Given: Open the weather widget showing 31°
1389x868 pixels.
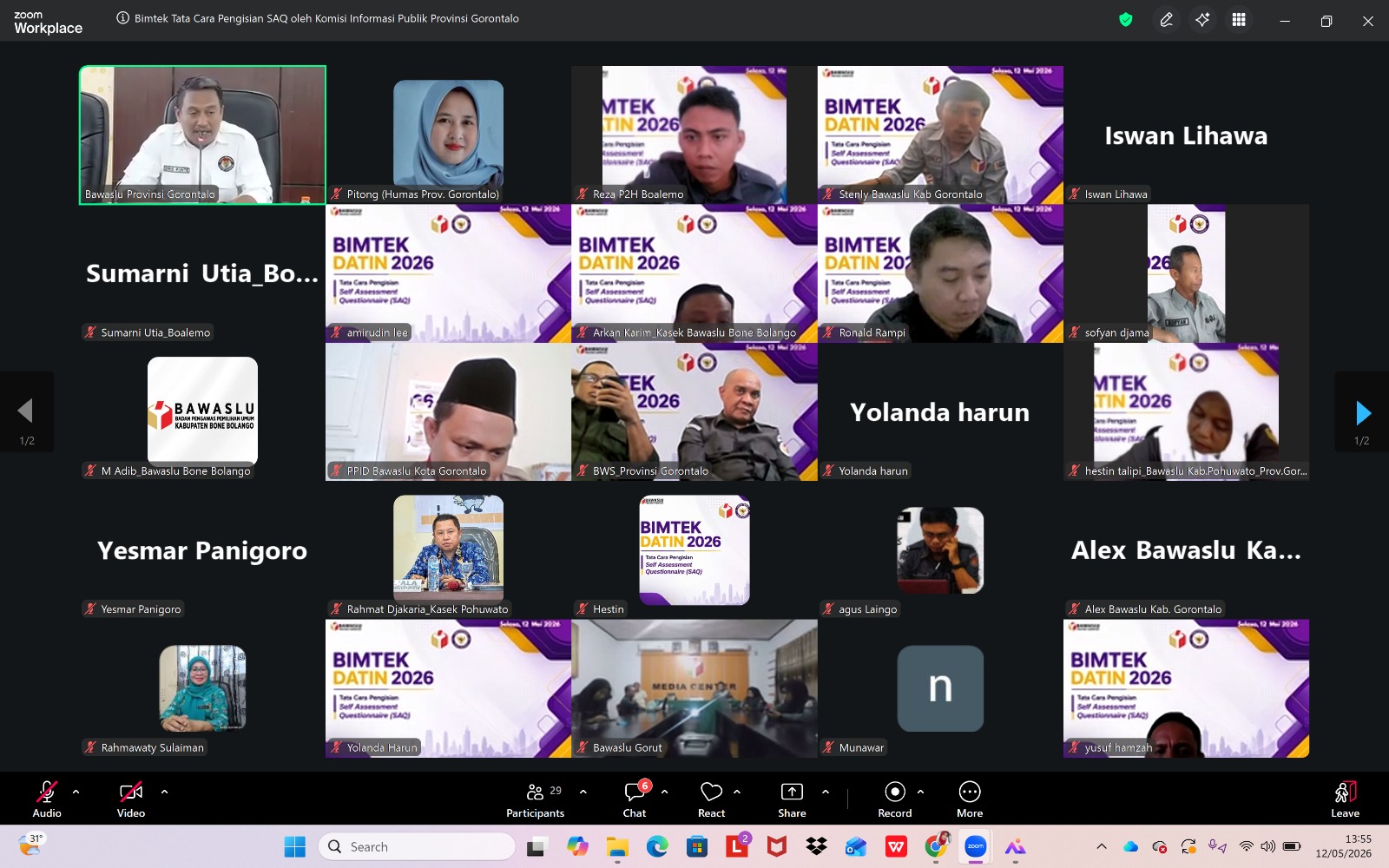Looking at the screenshot, I should pos(30,845).
